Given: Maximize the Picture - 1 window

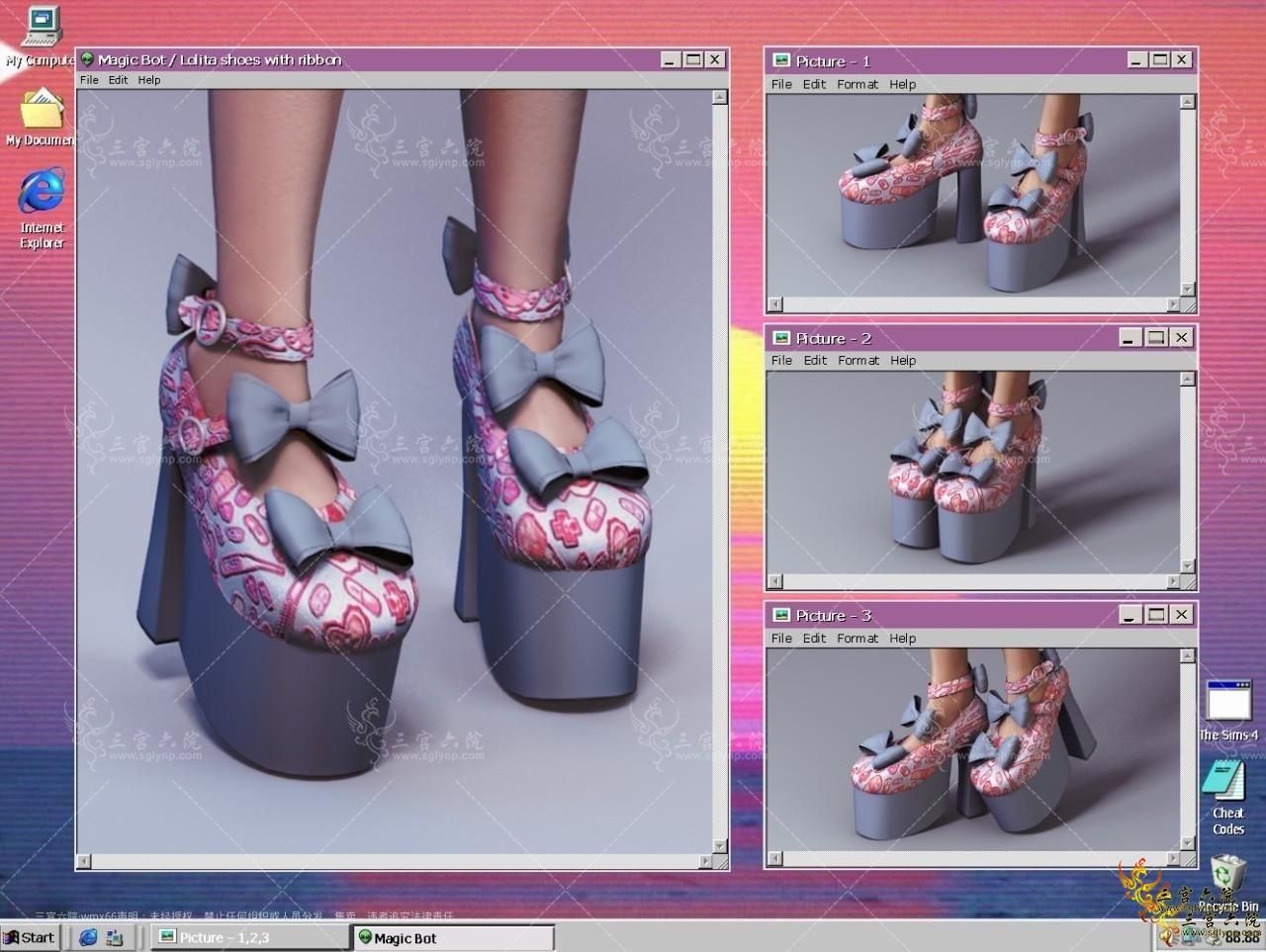Looking at the screenshot, I should 1159,60.
